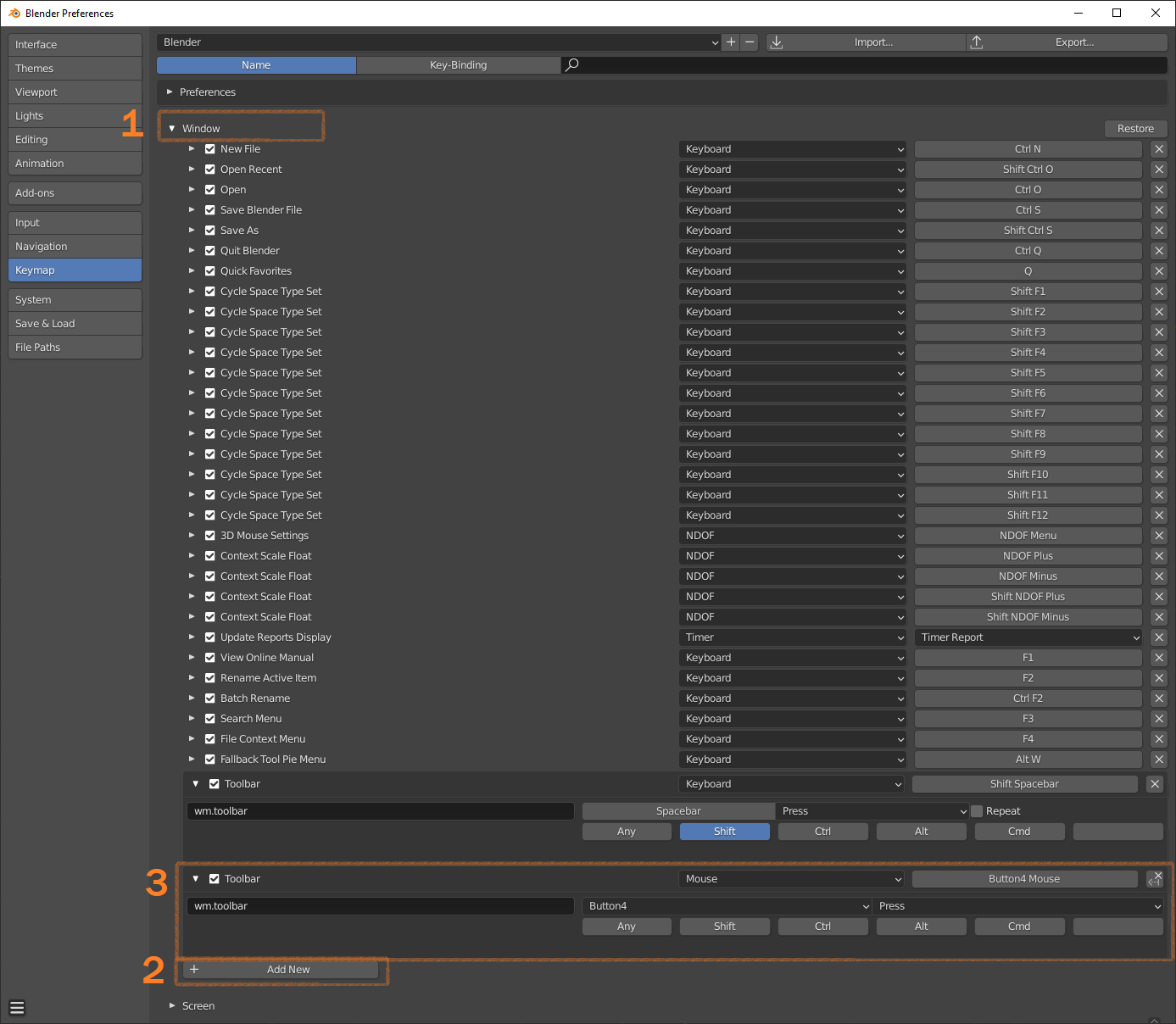The width and height of the screenshot is (1176, 1024).
Task: Filter keymap by Key-Binding
Action: 459,65
